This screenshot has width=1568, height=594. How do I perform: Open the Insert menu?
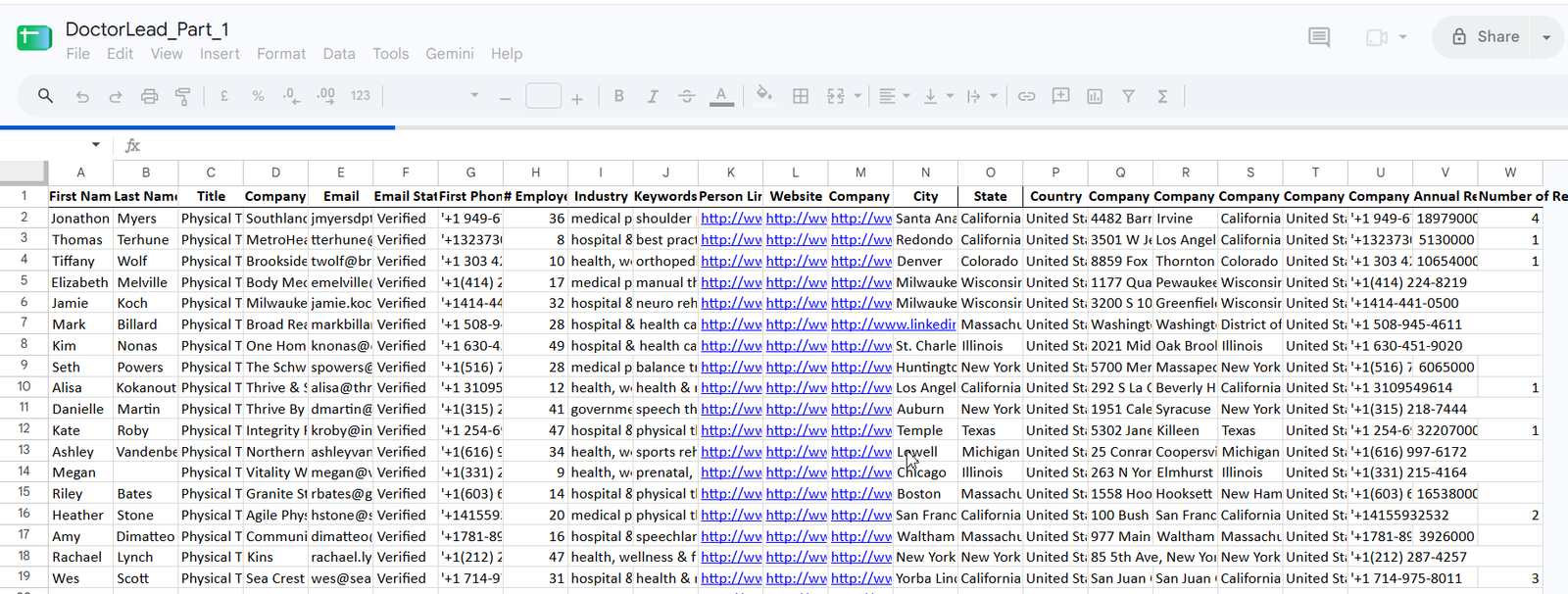point(220,54)
